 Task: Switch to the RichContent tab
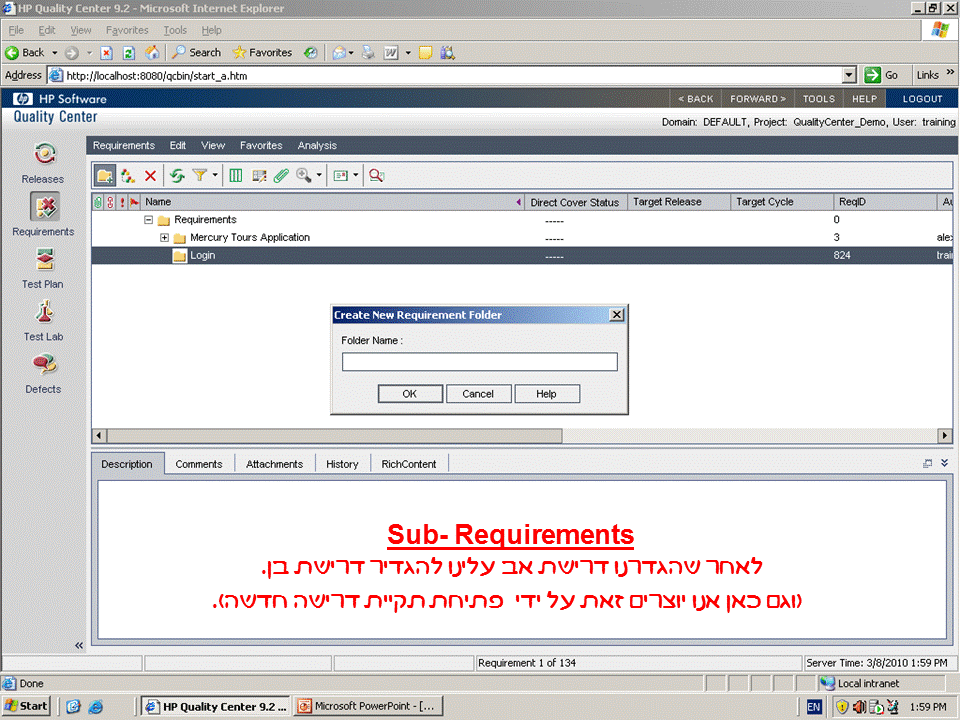pyautogui.click(x=408, y=464)
